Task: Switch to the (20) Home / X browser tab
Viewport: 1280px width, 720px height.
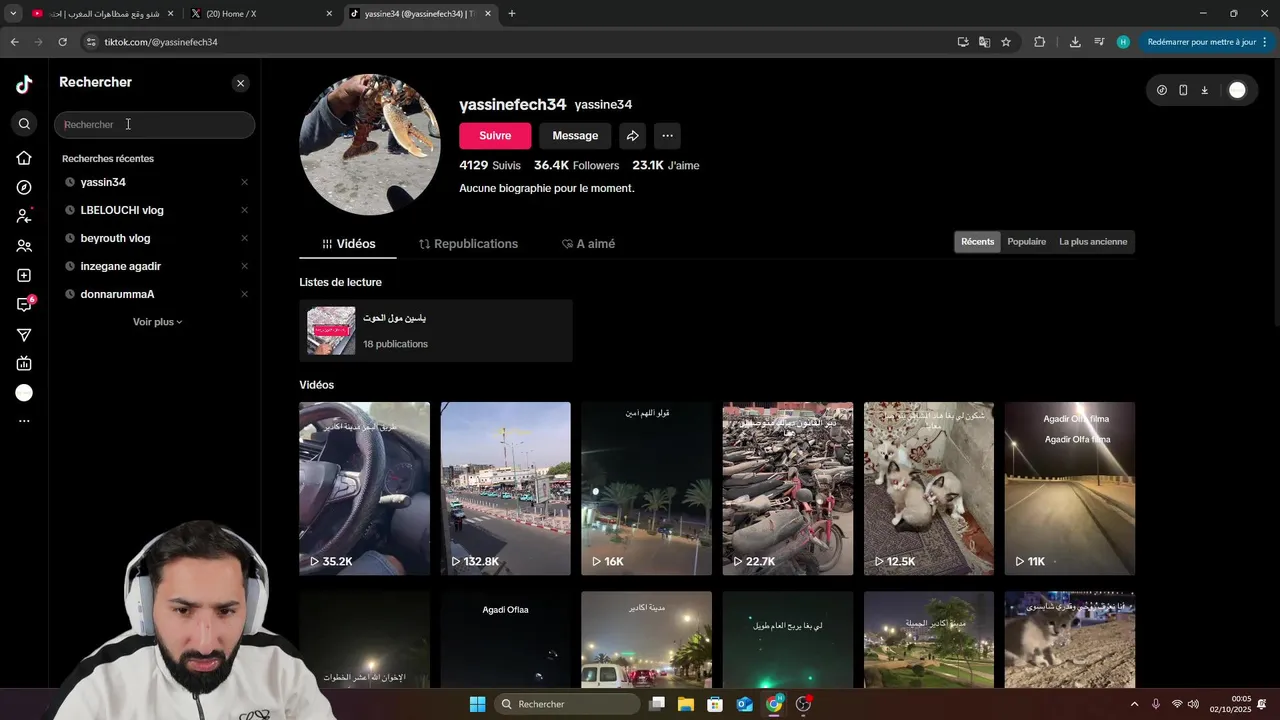Action: [260, 14]
